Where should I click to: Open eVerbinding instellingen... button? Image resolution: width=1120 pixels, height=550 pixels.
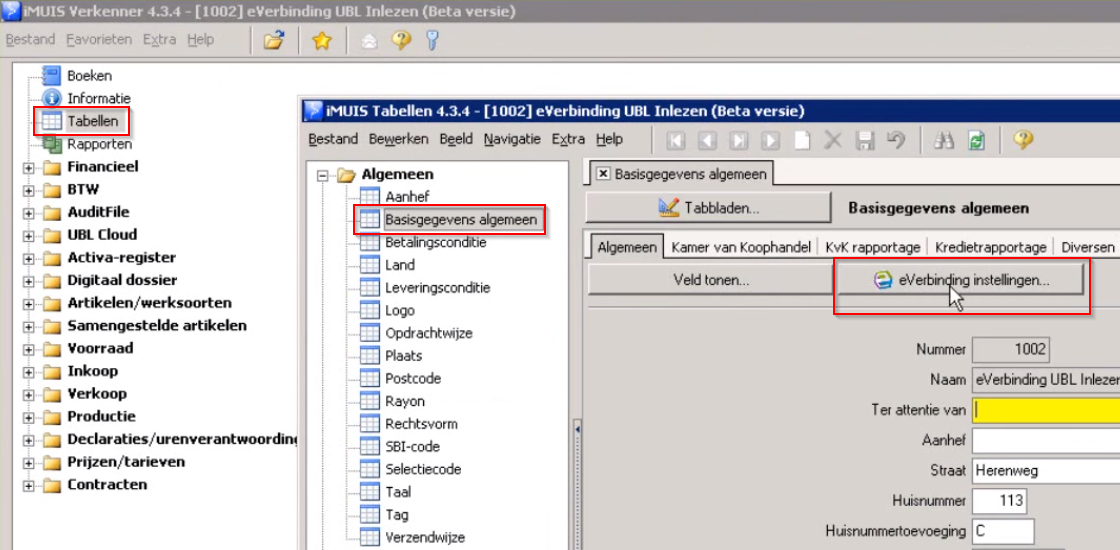pos(961,281)
